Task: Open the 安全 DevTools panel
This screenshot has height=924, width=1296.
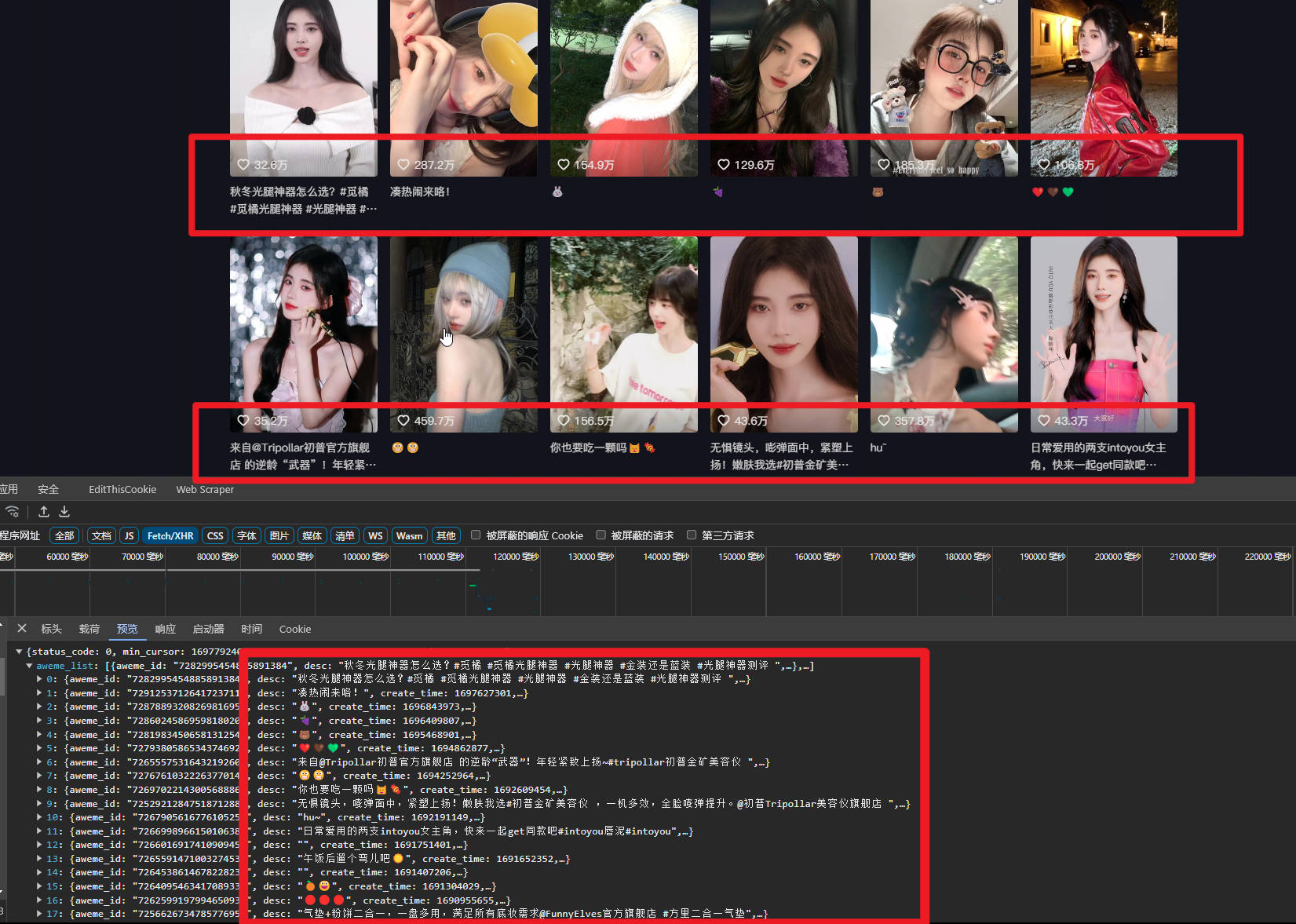Action: (49, 489)
